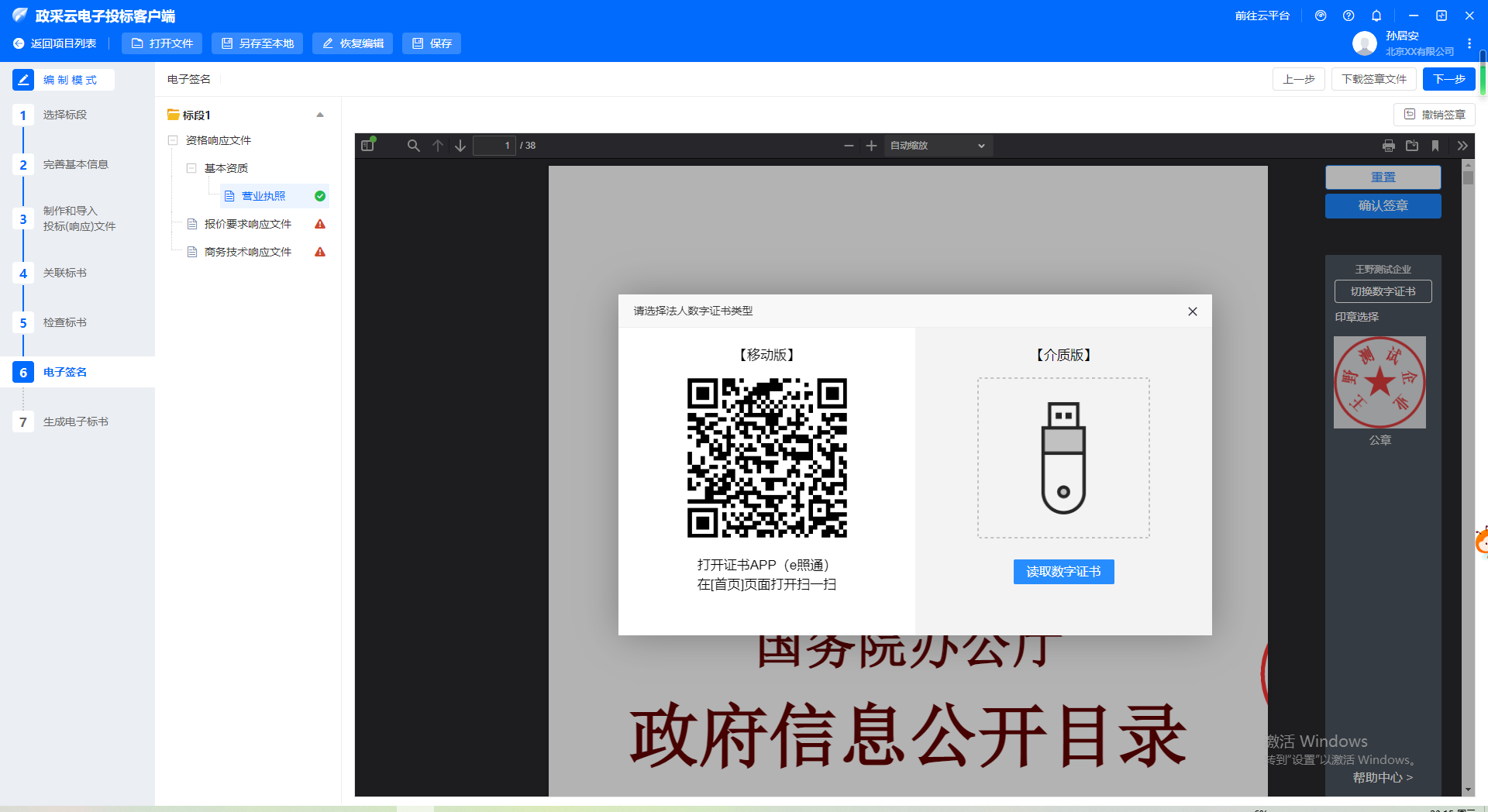The height and width of the screenshot is (812, 1488).
Task: Click the print icon in PDF toolbar
Action: [1388, 146]
